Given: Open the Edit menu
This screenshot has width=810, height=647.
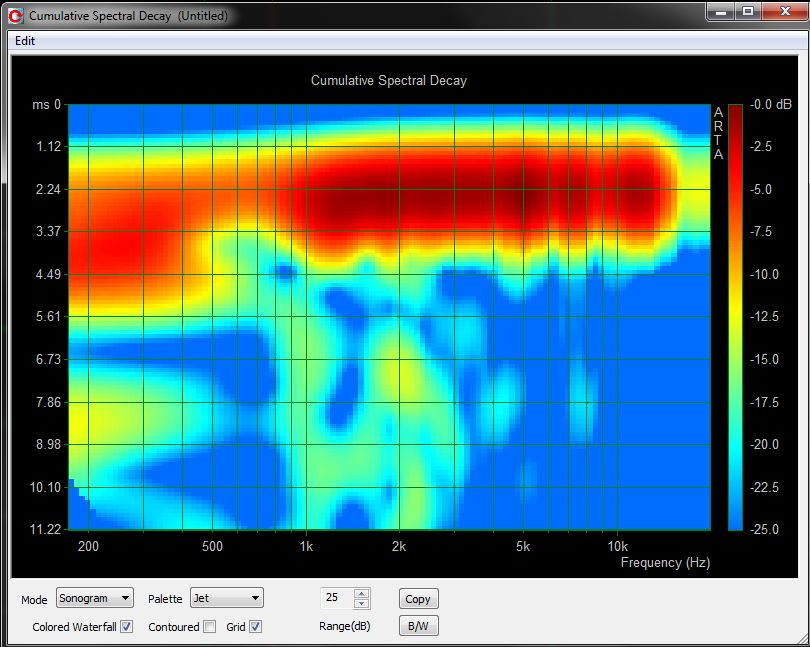Looking at the screenshot, I should pos(25,41).
